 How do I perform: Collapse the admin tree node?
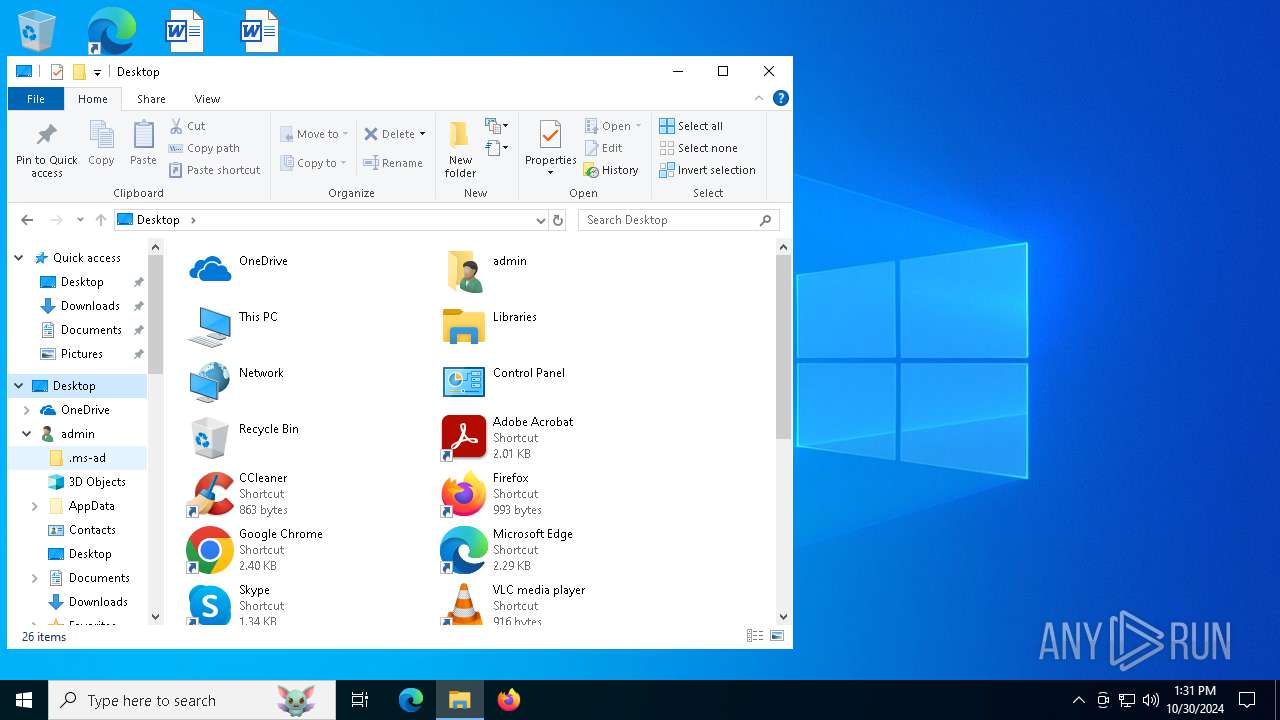(27, 434)
